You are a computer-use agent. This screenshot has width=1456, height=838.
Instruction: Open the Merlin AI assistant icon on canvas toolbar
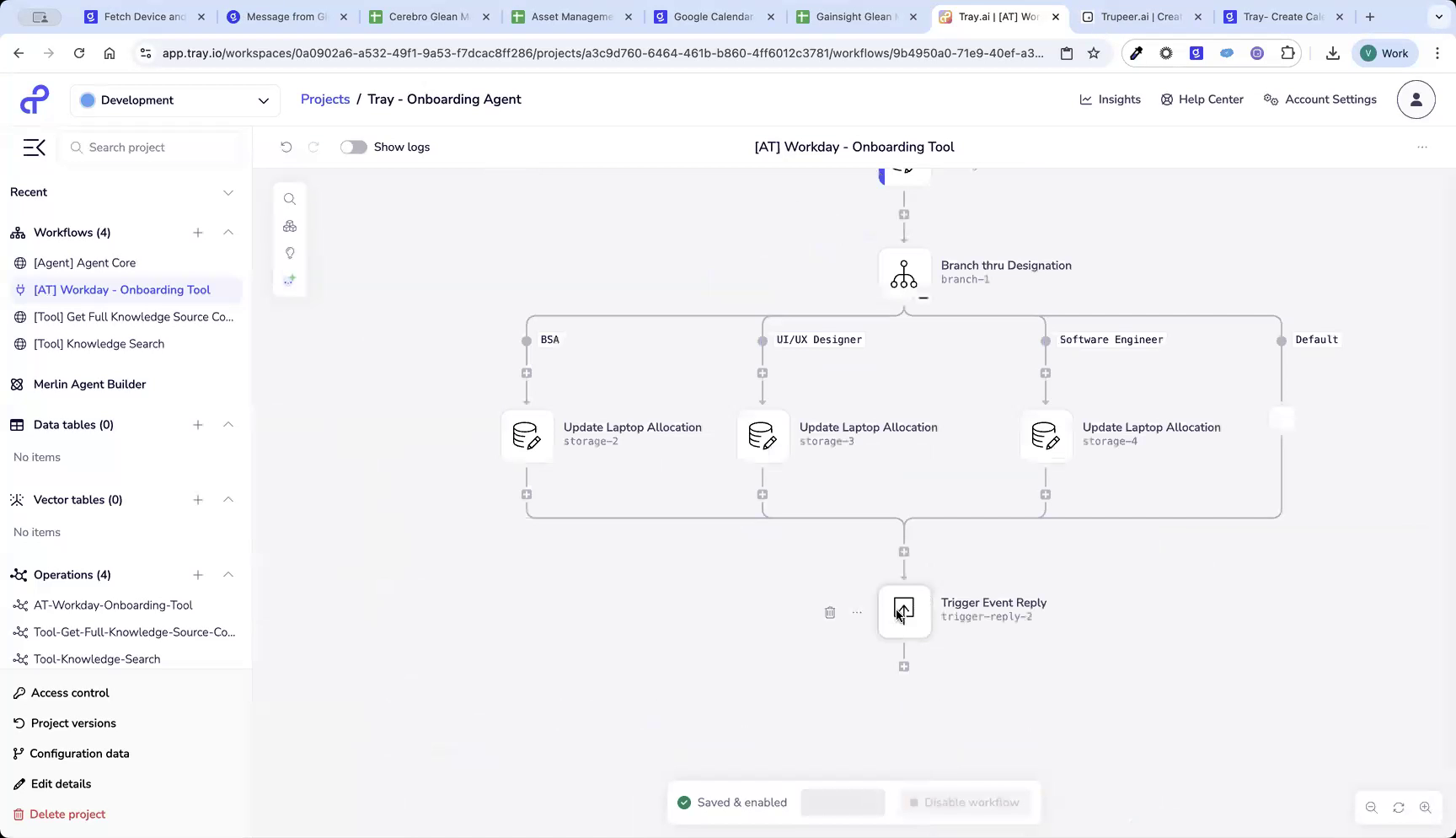tap(290, 279)
